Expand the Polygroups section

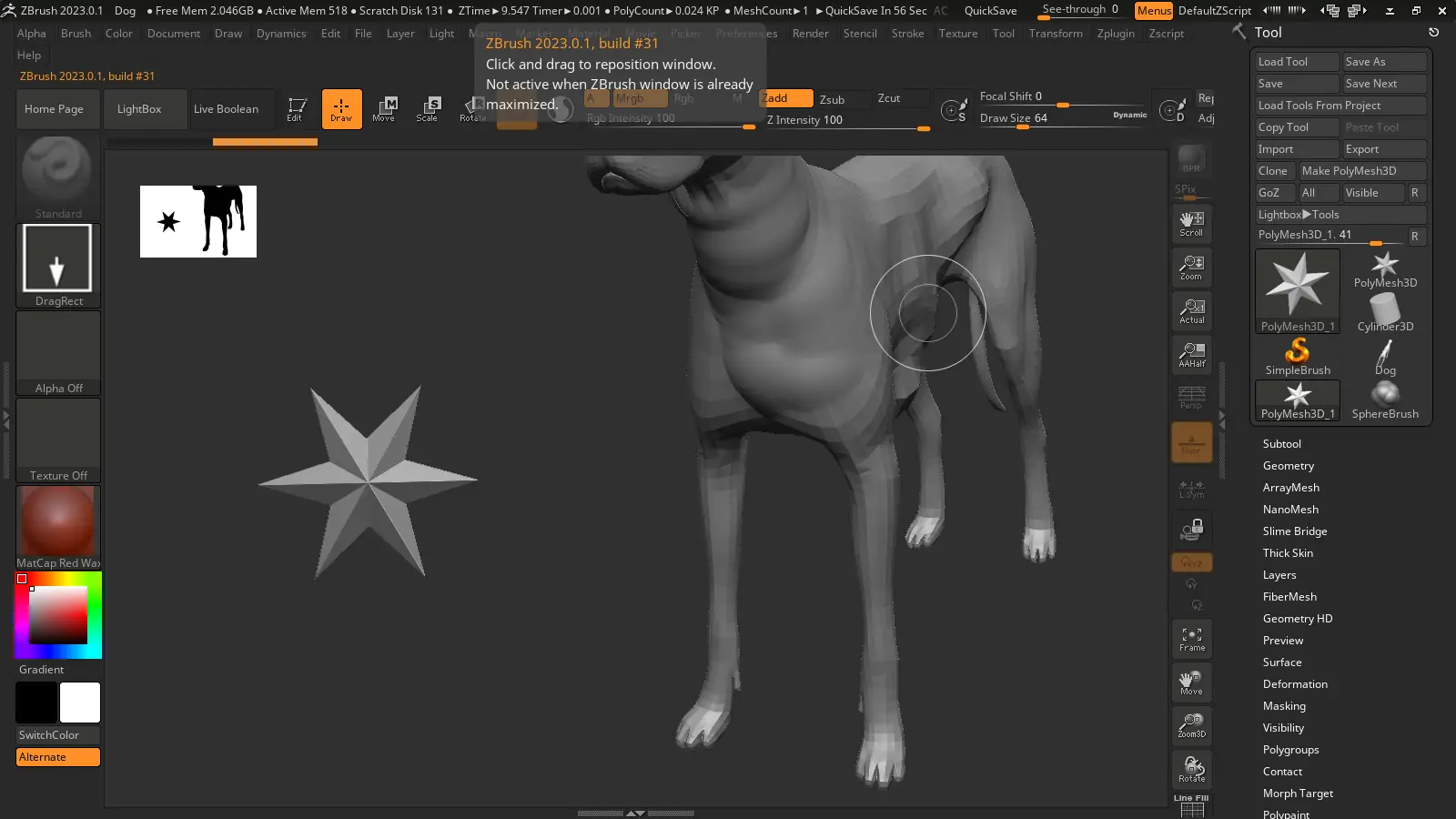pos(1290,750)
